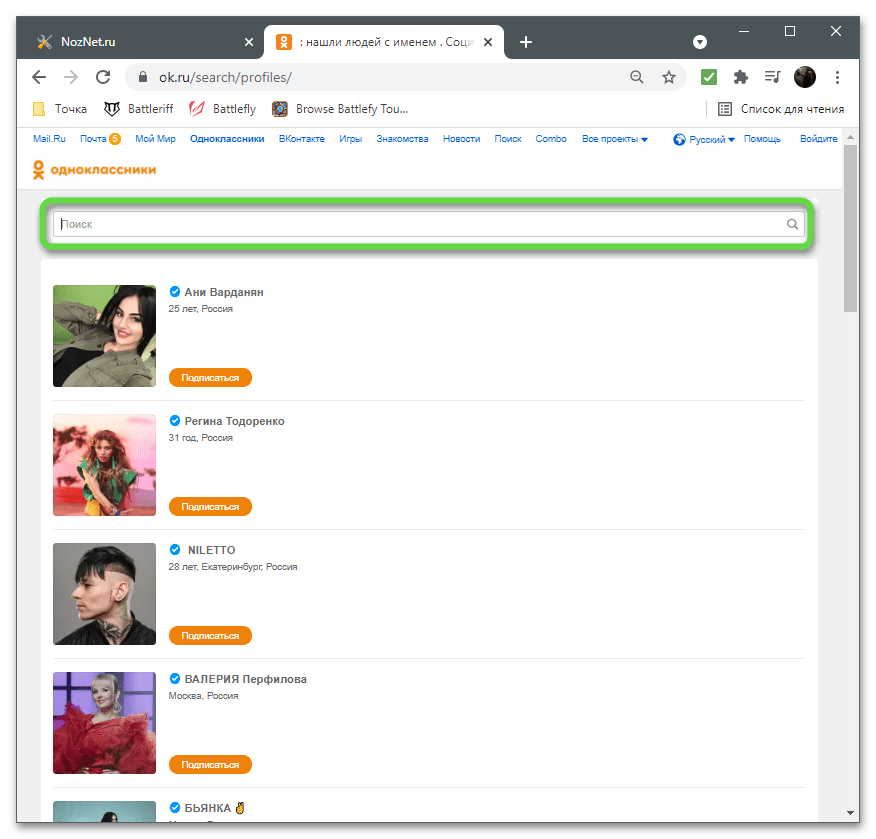Click the search magnifier in Поиск field
Viewport: 876px width, 839px height.
(792, 224)
